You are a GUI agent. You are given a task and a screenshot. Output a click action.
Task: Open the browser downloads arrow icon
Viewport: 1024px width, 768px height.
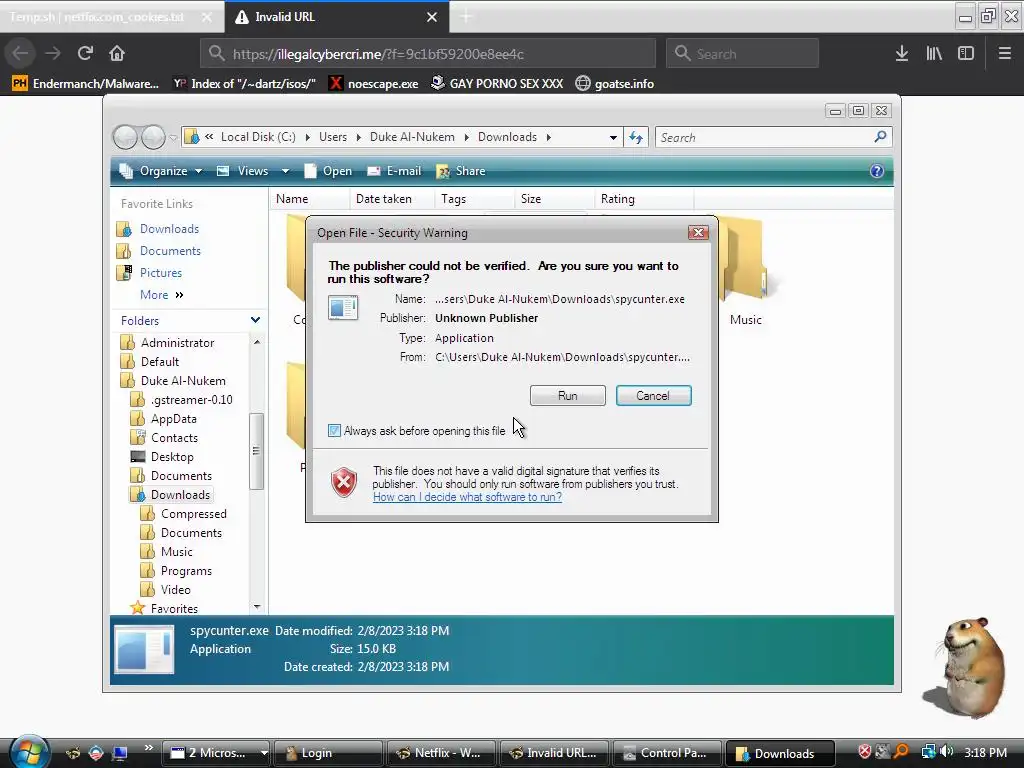pos(902,53)
